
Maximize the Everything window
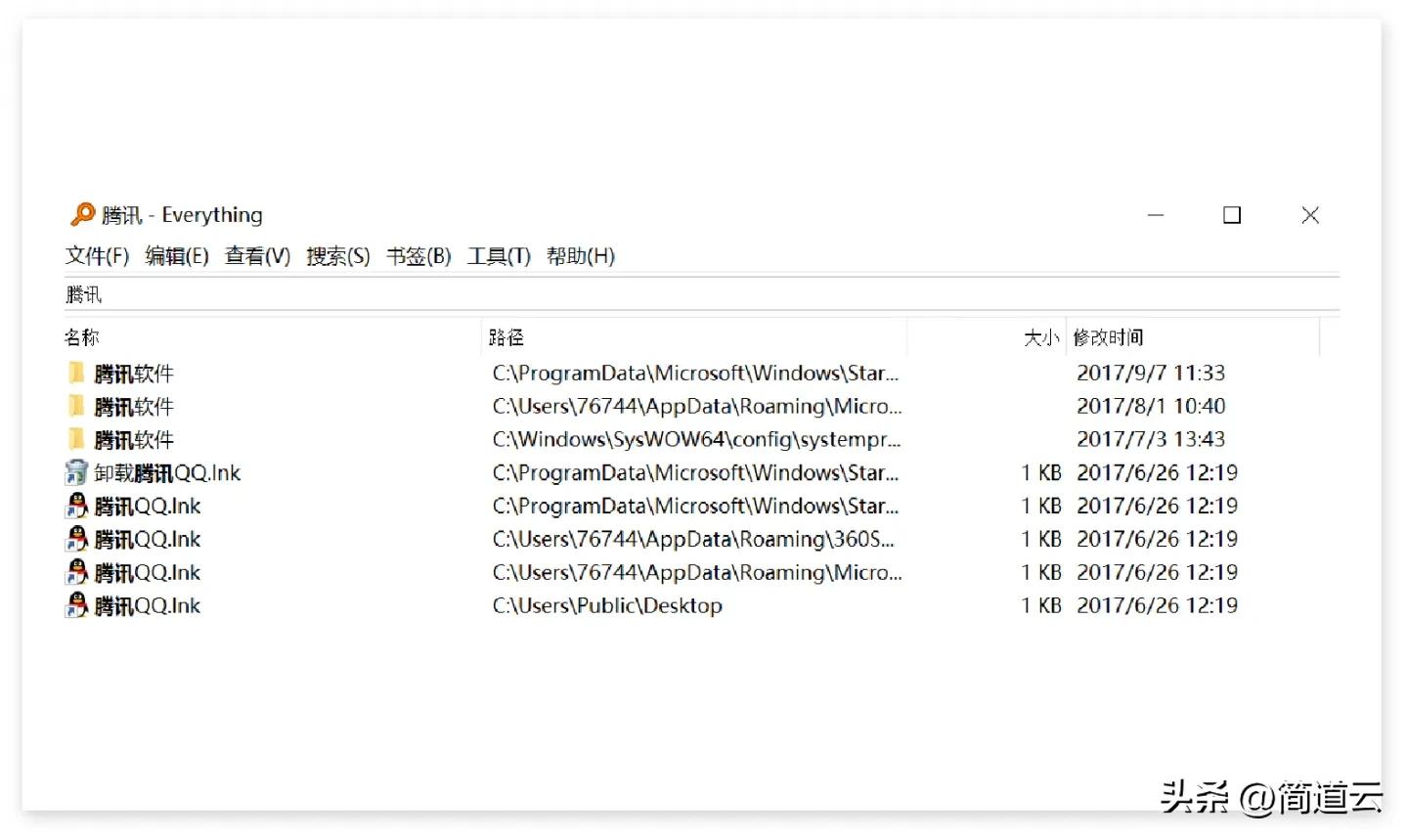(x=1232, y=215)
